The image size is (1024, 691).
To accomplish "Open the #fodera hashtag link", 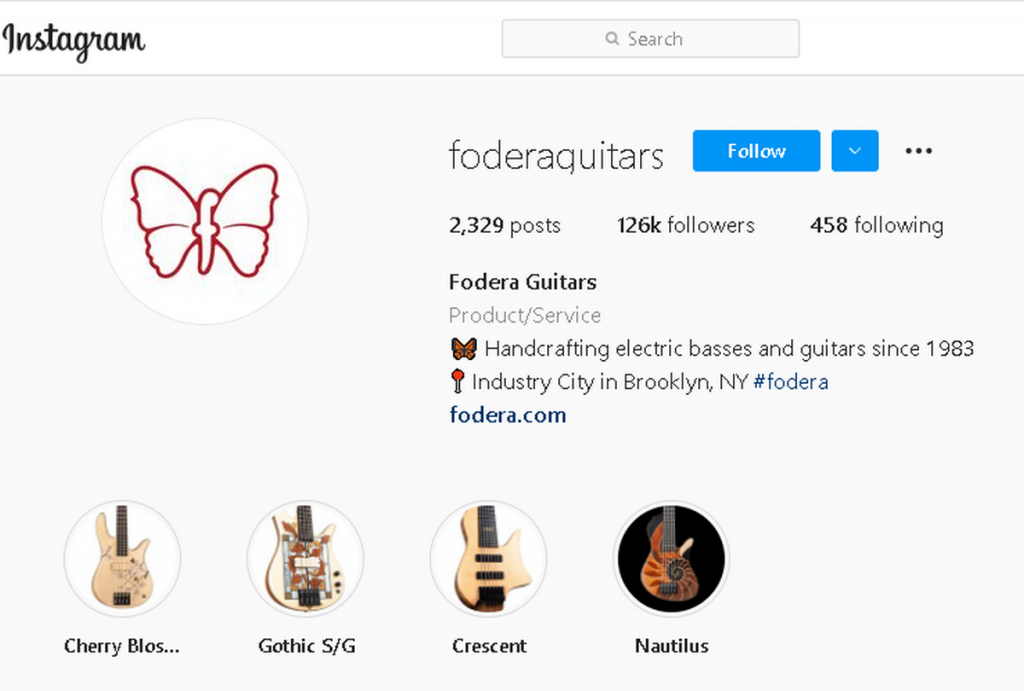I will (791, 381).
